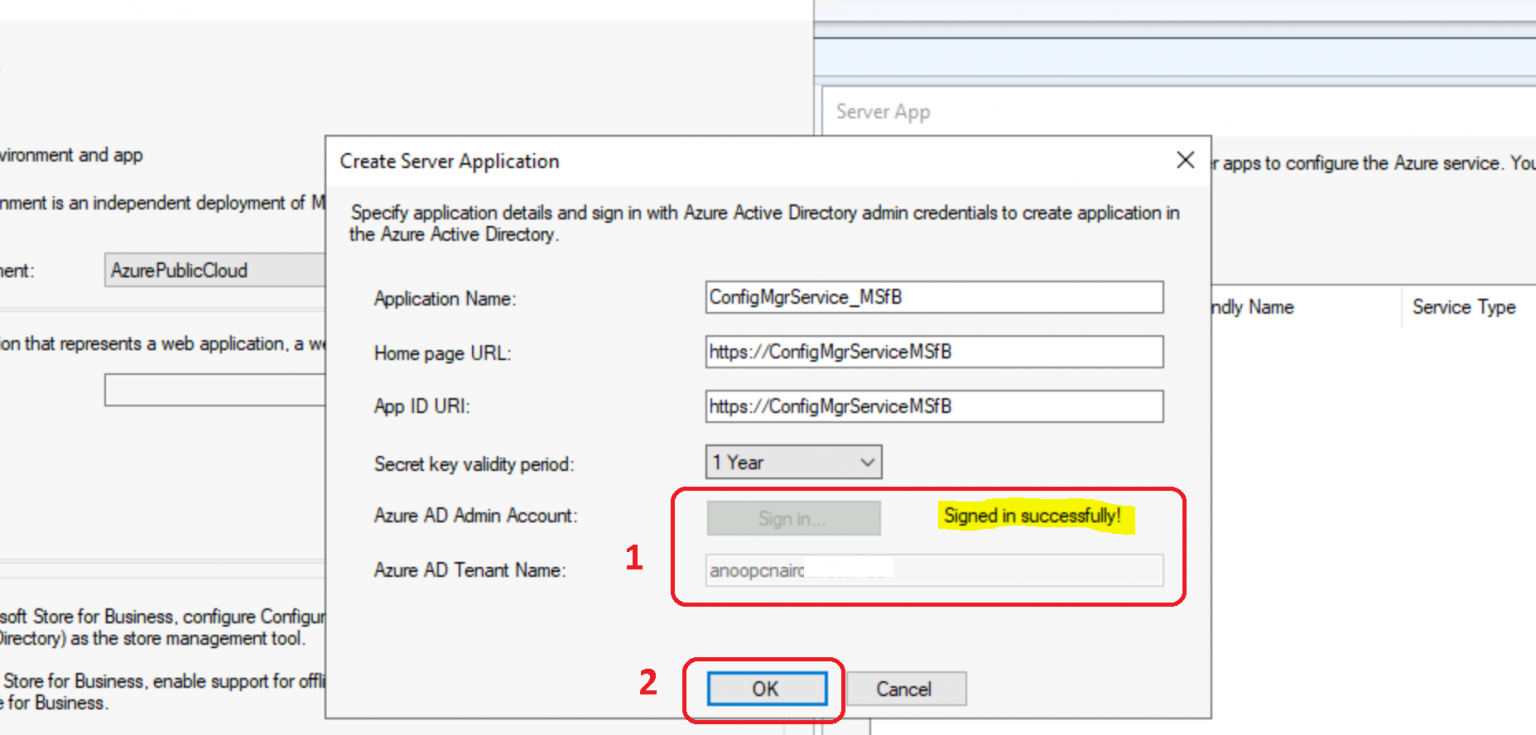The height and width of the screenshot is (735, 1536).
Task: Expand the AzurePublicCloud environment dropdown
Action: (214, 269)
